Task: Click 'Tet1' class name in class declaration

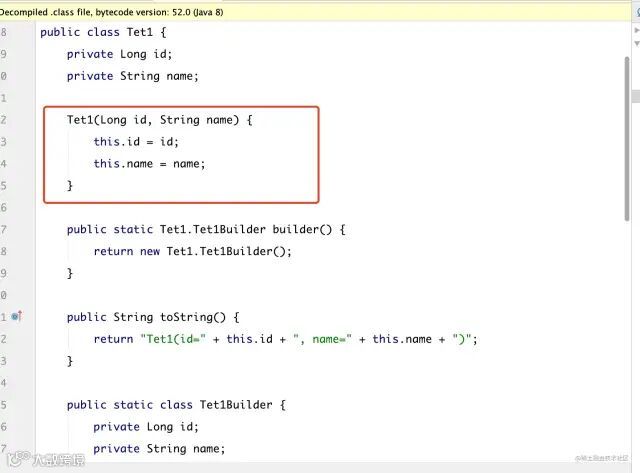Action: tap(140, 32)
